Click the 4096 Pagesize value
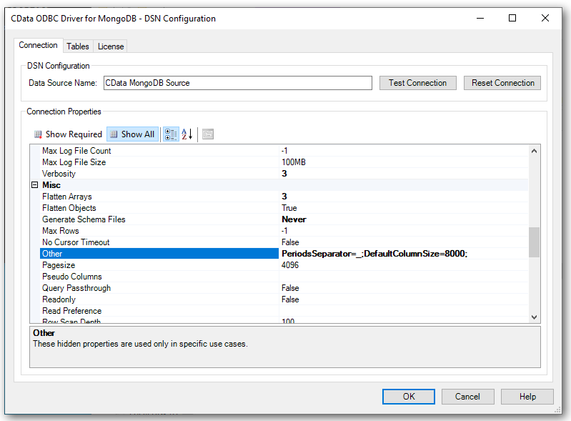The image size is (571, 421). pos(290,265)
